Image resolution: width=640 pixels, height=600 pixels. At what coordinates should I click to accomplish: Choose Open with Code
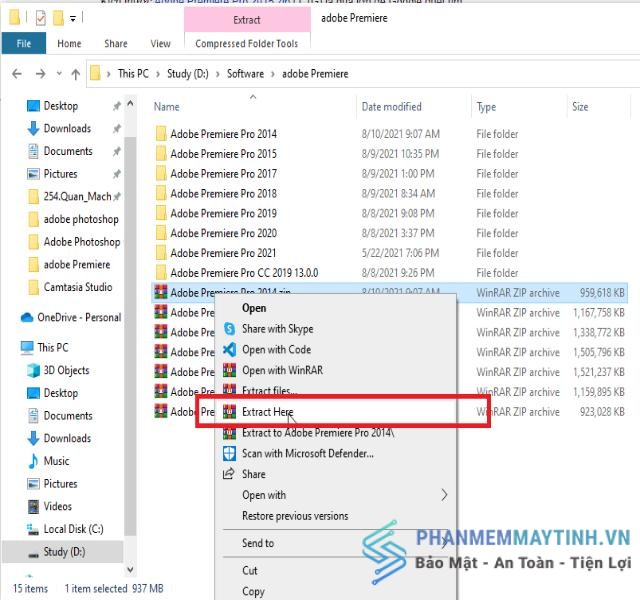pos(276,349)
